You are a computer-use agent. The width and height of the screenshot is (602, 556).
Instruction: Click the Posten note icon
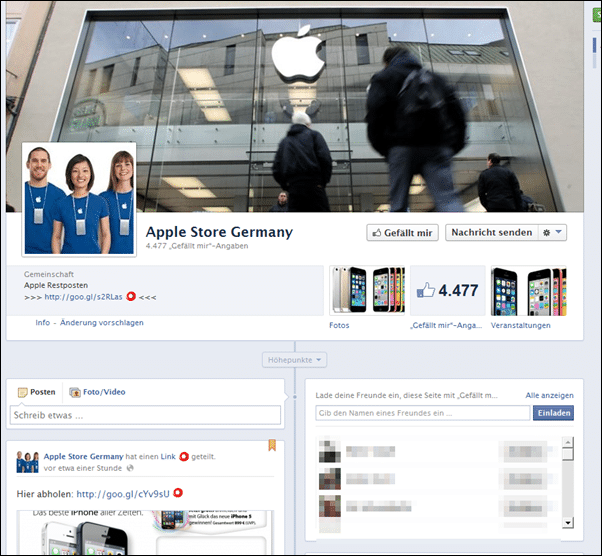(23, 392)
